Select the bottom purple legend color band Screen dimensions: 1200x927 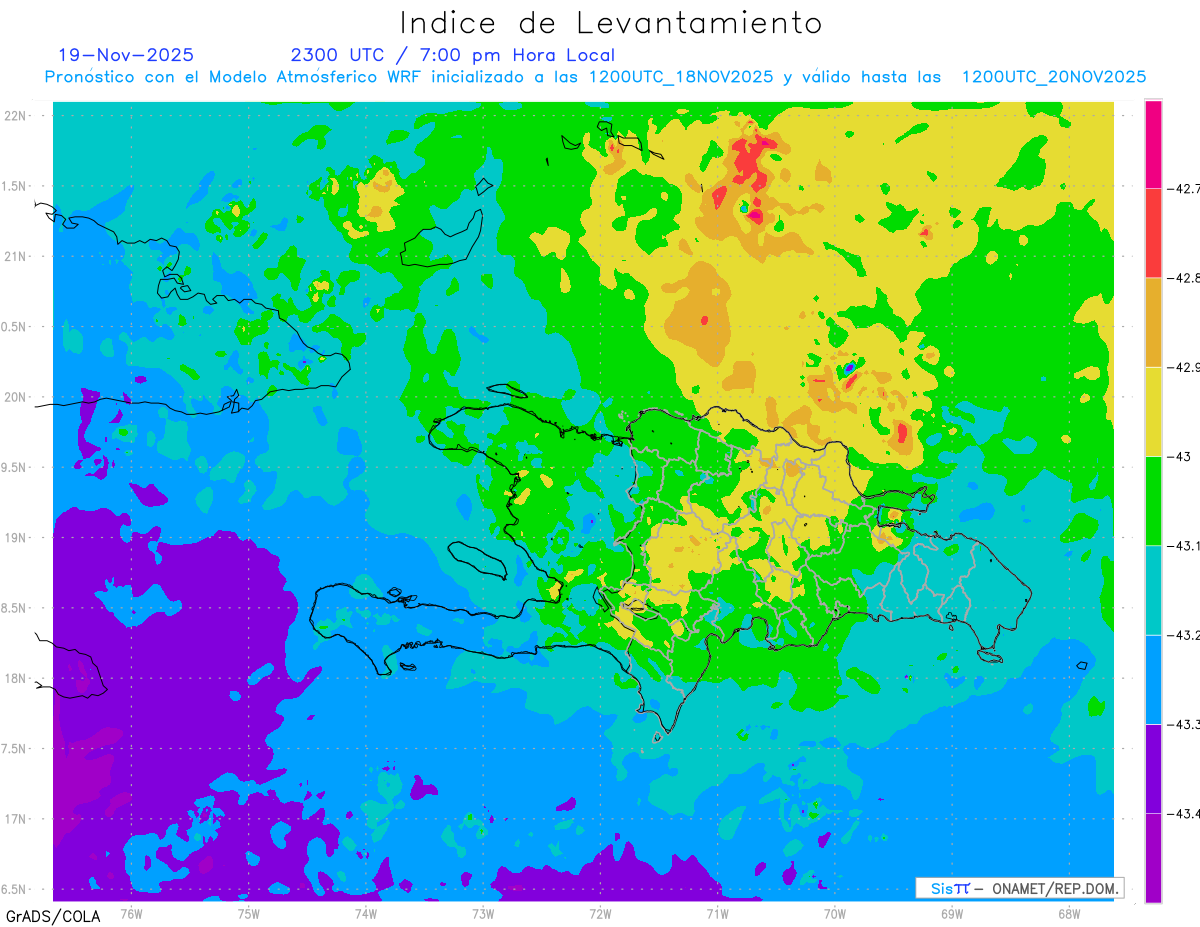coord(1153,857)
